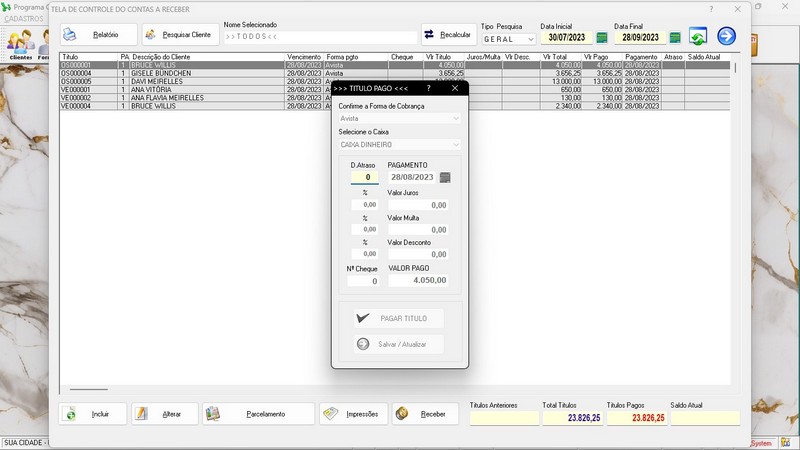Select row GISELE BÜNDCHEN
The width and height of the screenshot is (800, 450).
(x=395, y=73)
